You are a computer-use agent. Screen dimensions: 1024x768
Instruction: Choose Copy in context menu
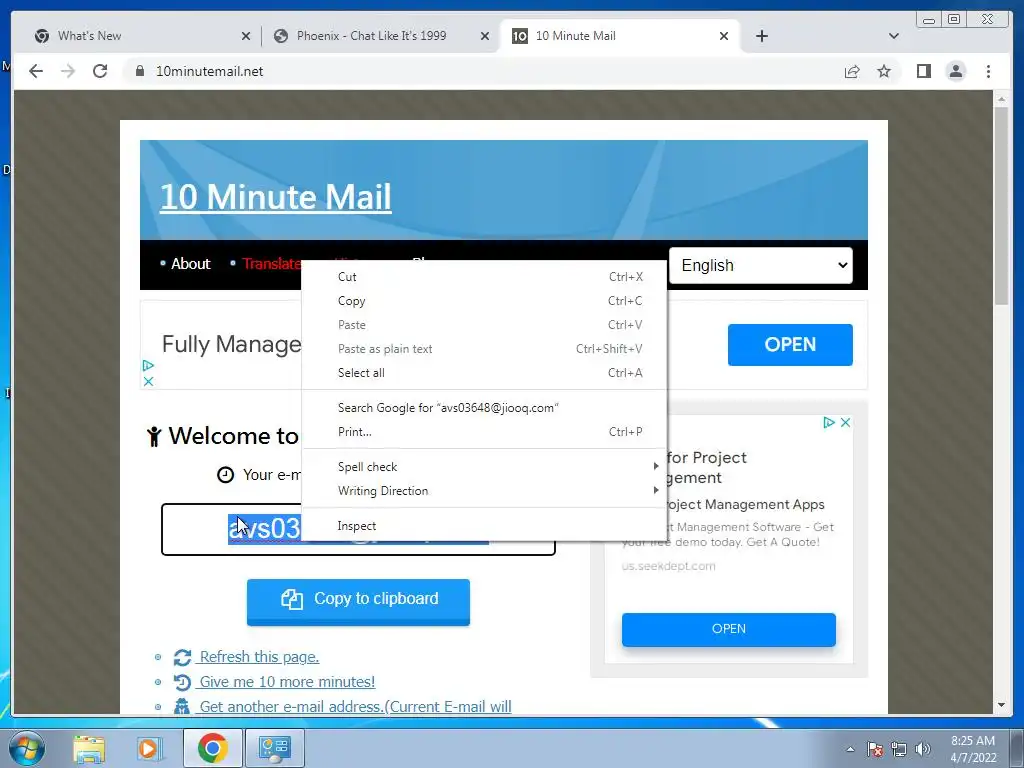(x=484, y=301)
